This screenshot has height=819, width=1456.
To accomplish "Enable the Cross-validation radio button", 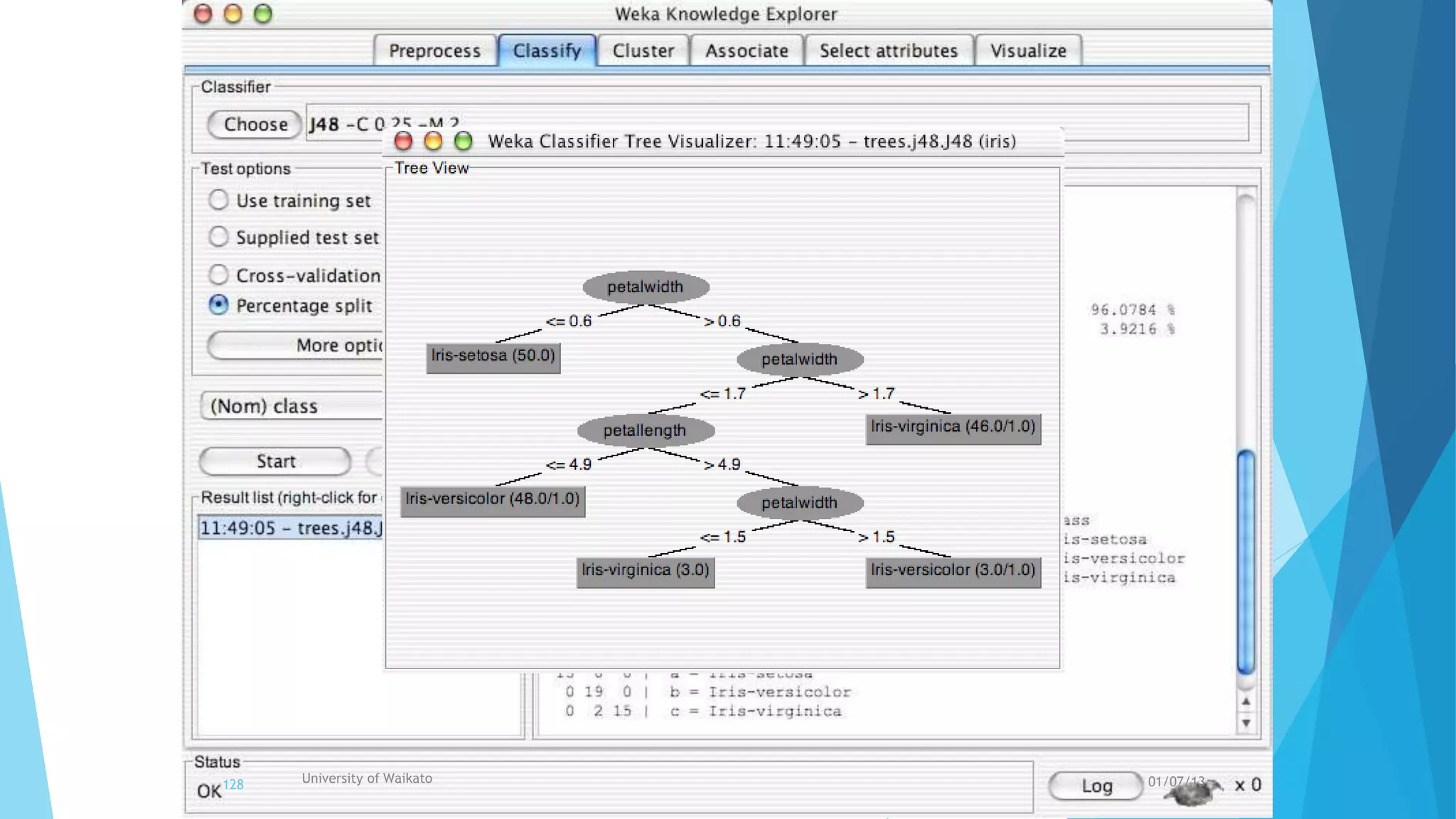I will 218,274.
